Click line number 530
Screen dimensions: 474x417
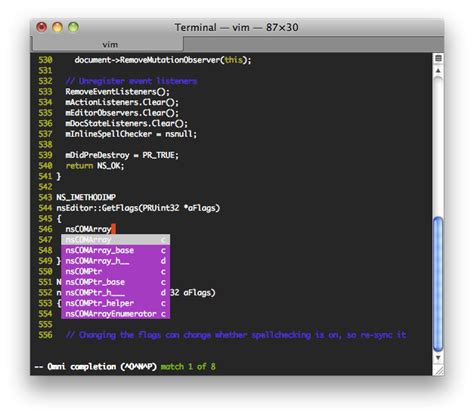45,60
